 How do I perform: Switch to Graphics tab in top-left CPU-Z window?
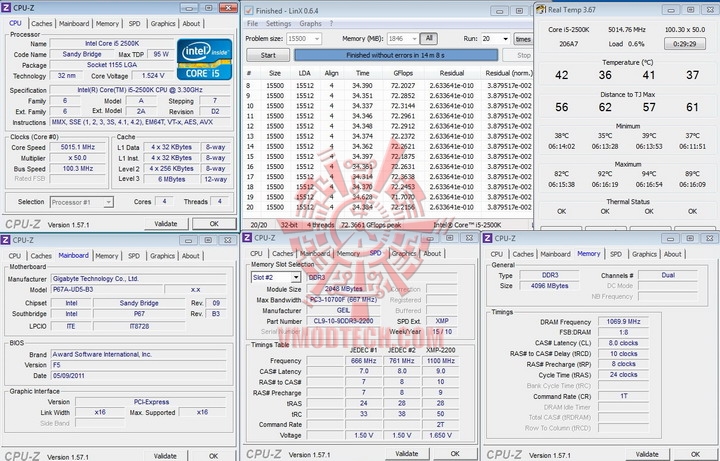pyautogui.click(x=163, y=23)
